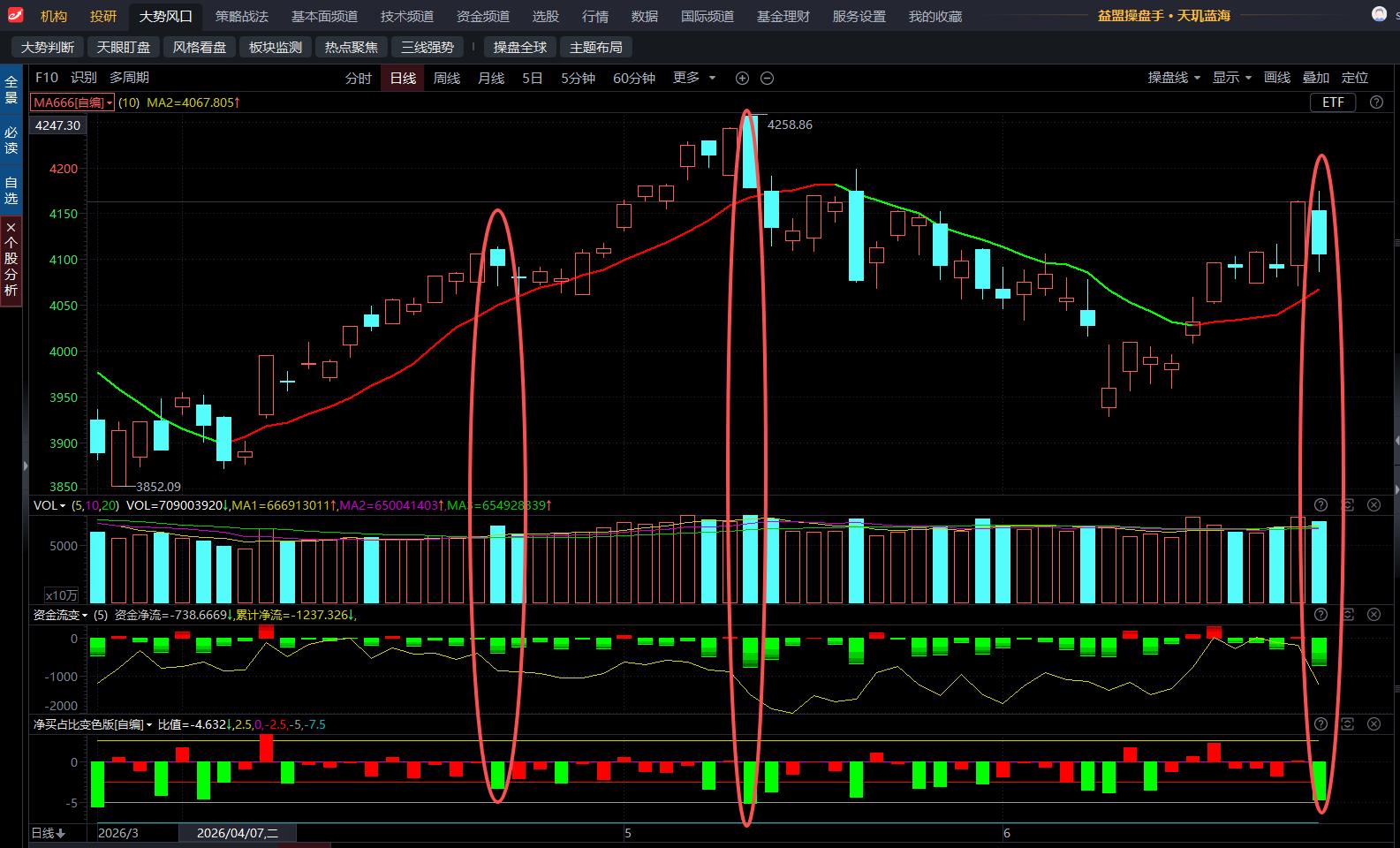1400x848 pixels.
Task: Click the 风格看盘 button
Action: click(x=200, y=47)
